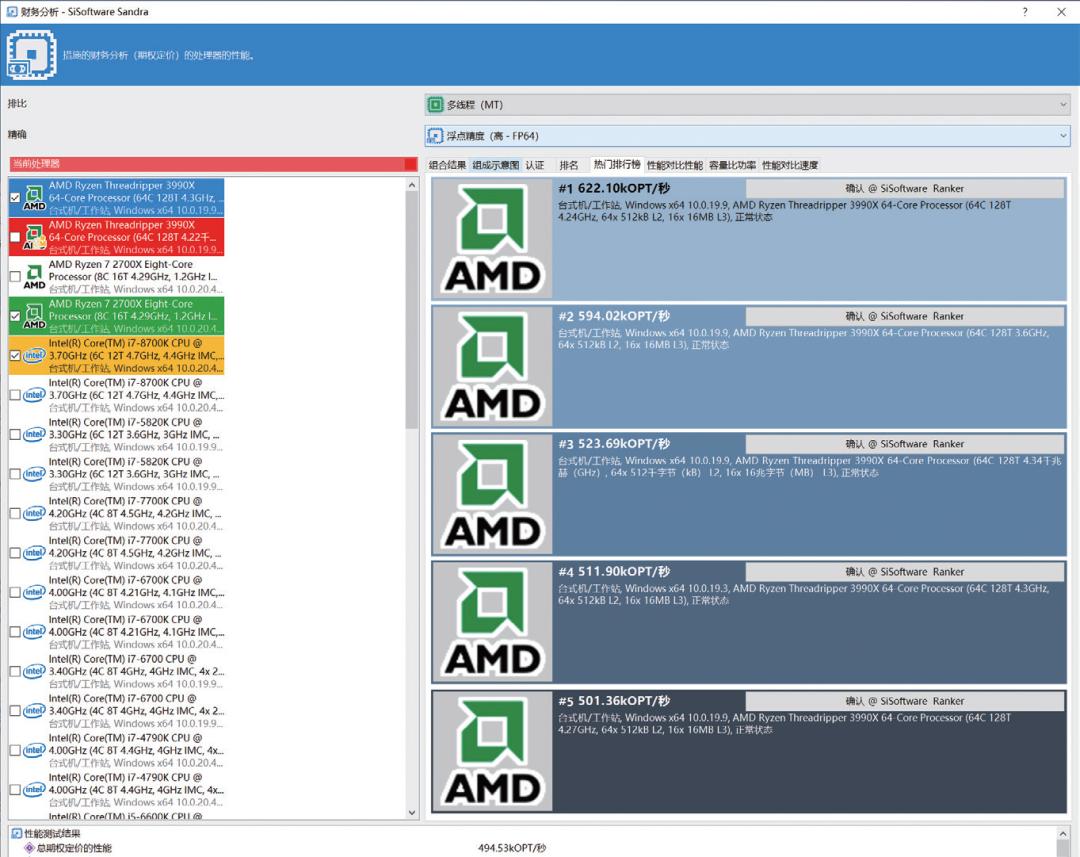1080x857 pixels.
Task: Open the 容量比功率 tab
Action: (732, 165)
